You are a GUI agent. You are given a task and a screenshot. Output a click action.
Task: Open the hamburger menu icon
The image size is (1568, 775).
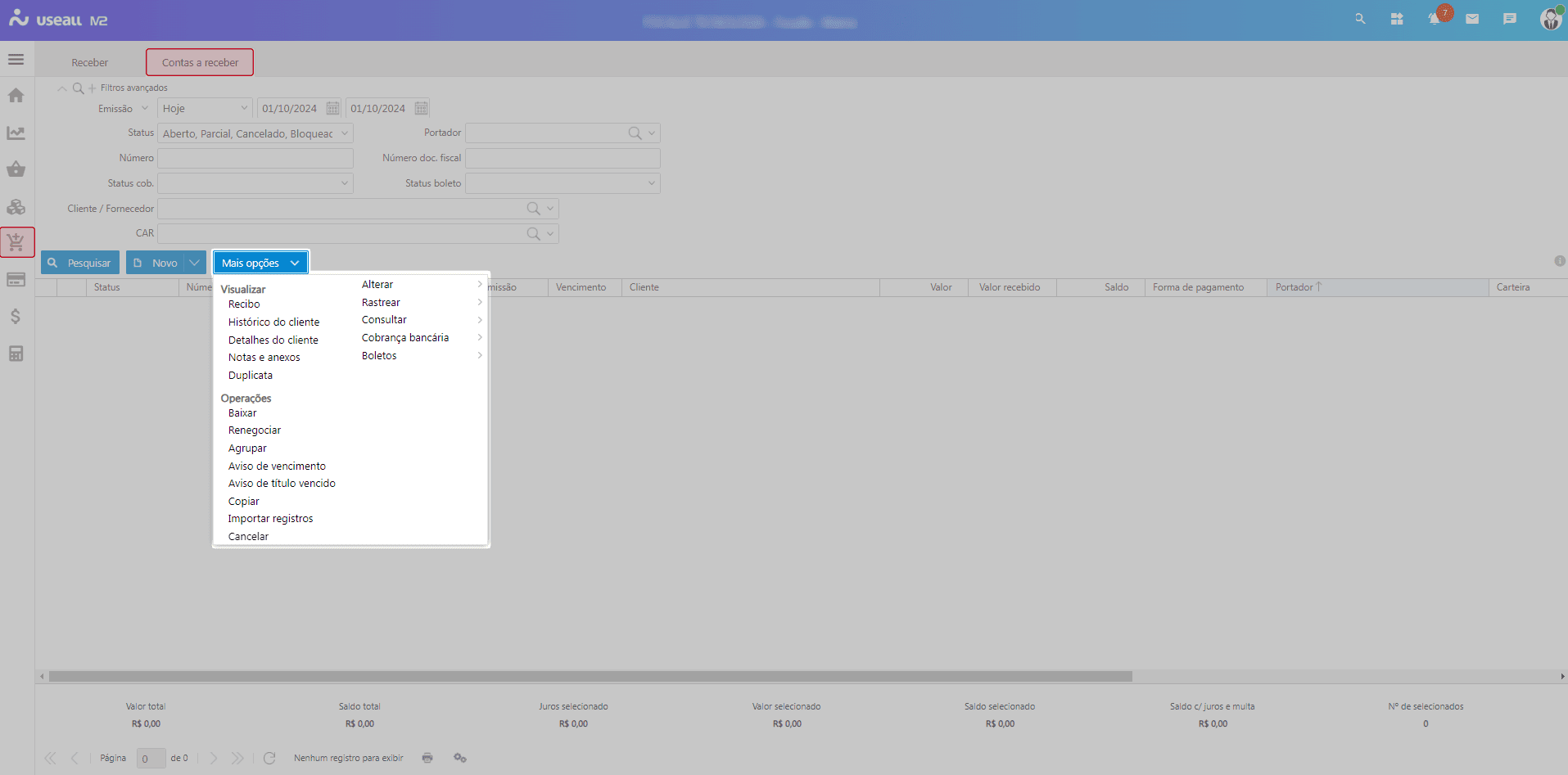click(x=16, y=60)
